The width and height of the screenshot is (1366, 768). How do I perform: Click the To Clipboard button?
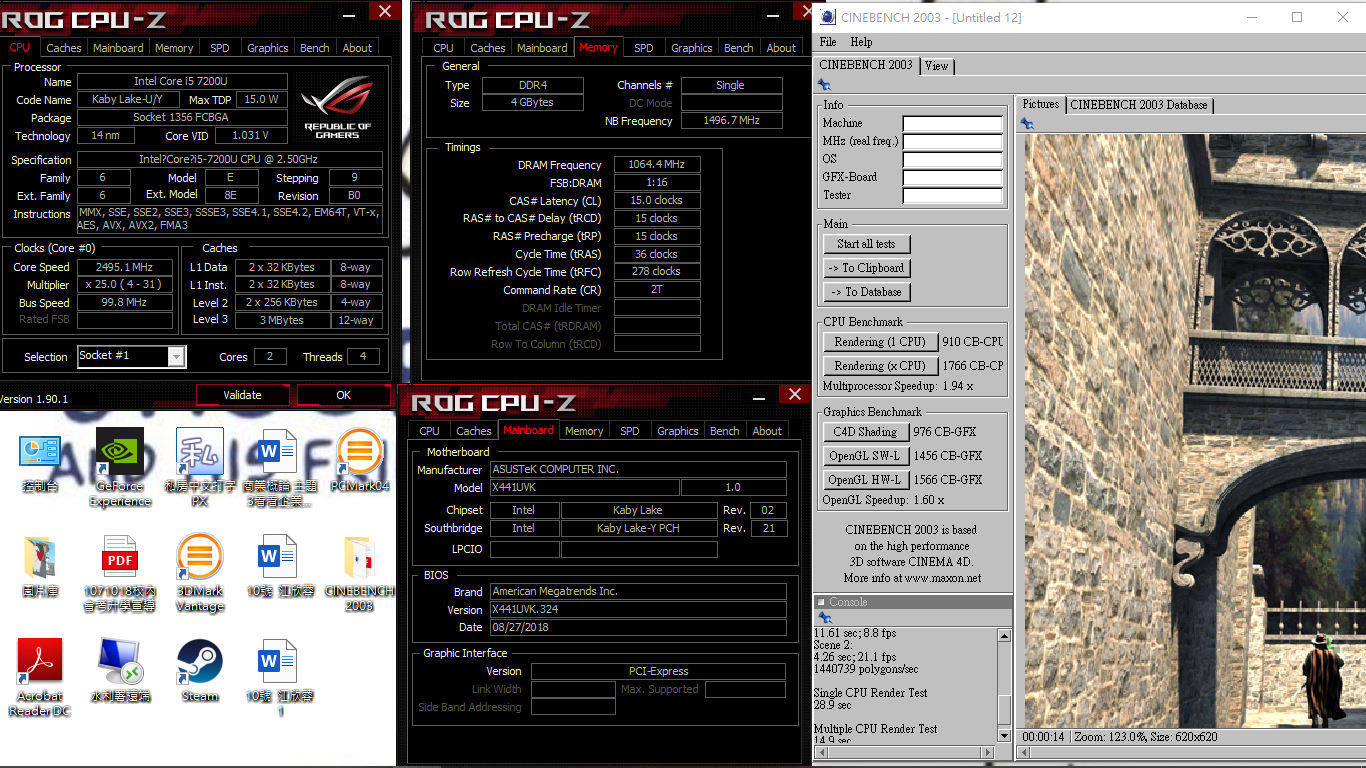pyautogui.click(x=866, y=268)
